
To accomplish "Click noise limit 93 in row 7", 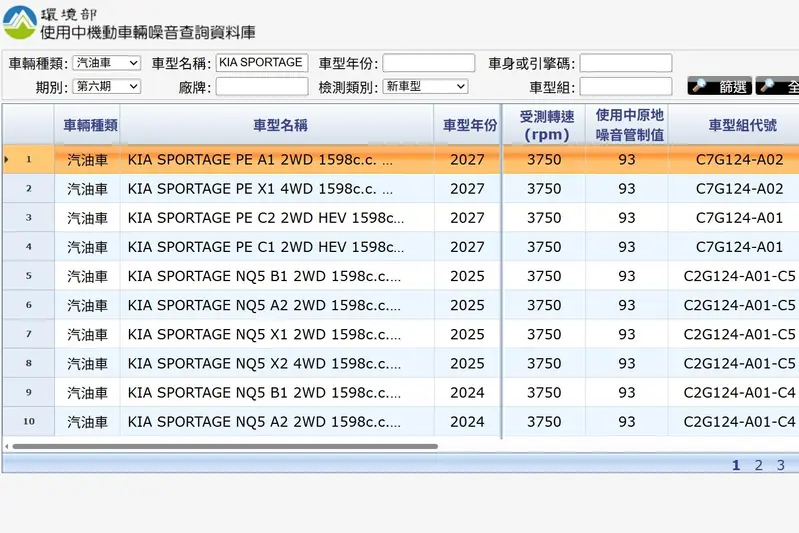I will point(627,334).
